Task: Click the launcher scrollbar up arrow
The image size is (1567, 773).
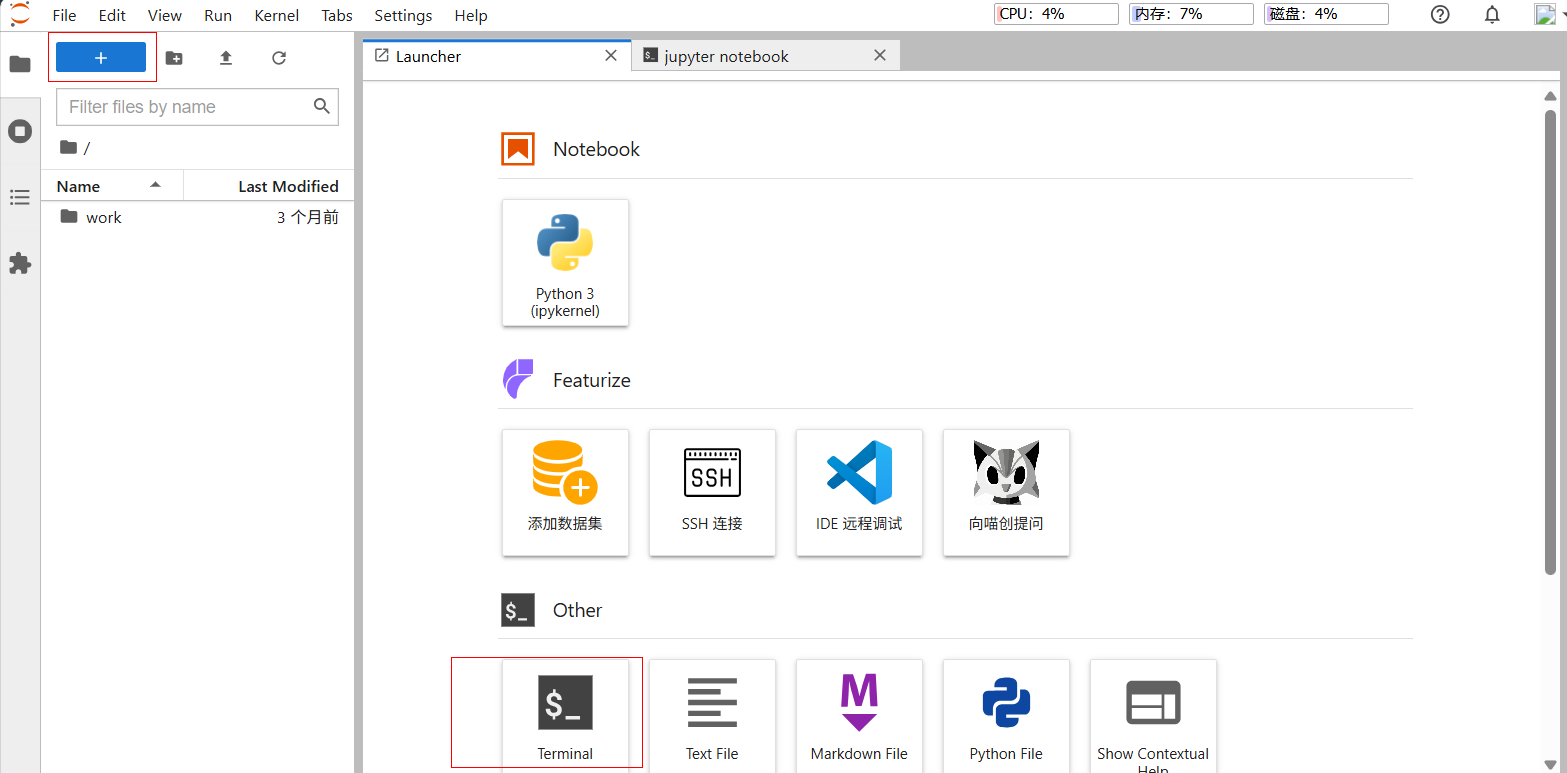Action: tap(1551, 97)
